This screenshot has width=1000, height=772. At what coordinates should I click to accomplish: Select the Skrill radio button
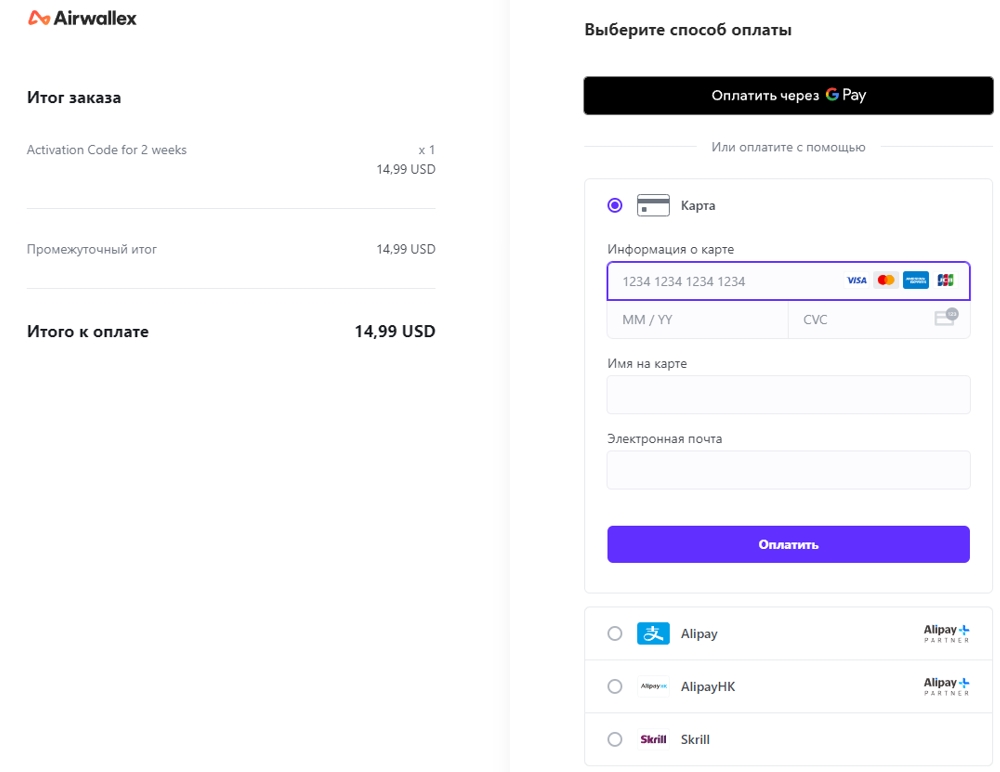pos(615,739)
